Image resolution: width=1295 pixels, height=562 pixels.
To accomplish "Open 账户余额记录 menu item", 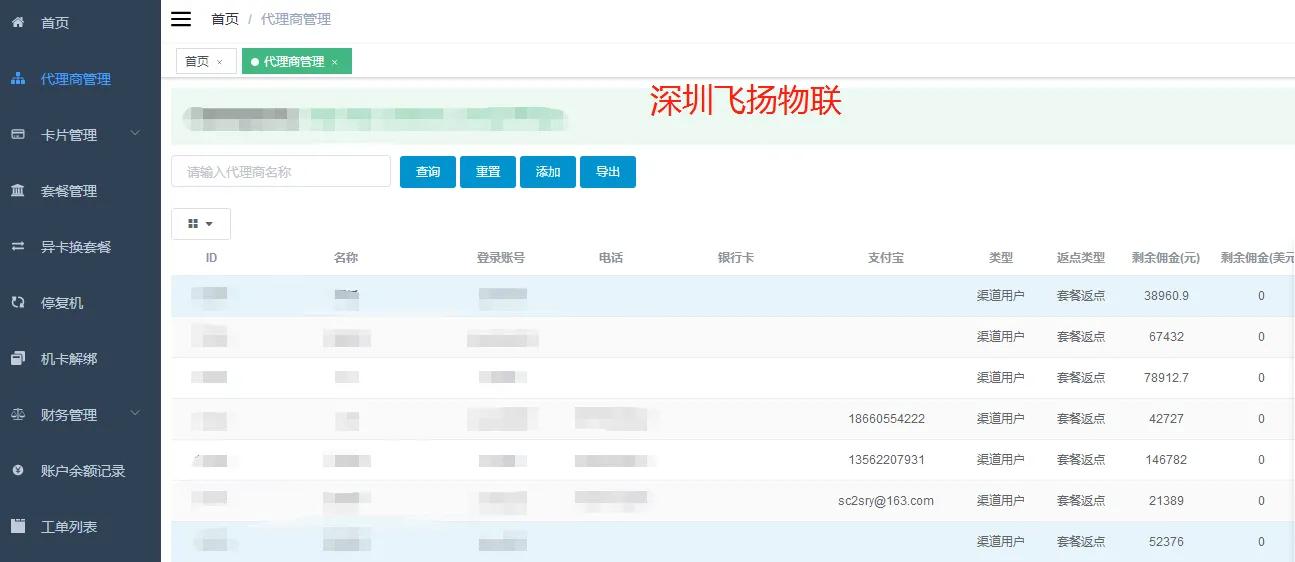I will tap(83, 471).
